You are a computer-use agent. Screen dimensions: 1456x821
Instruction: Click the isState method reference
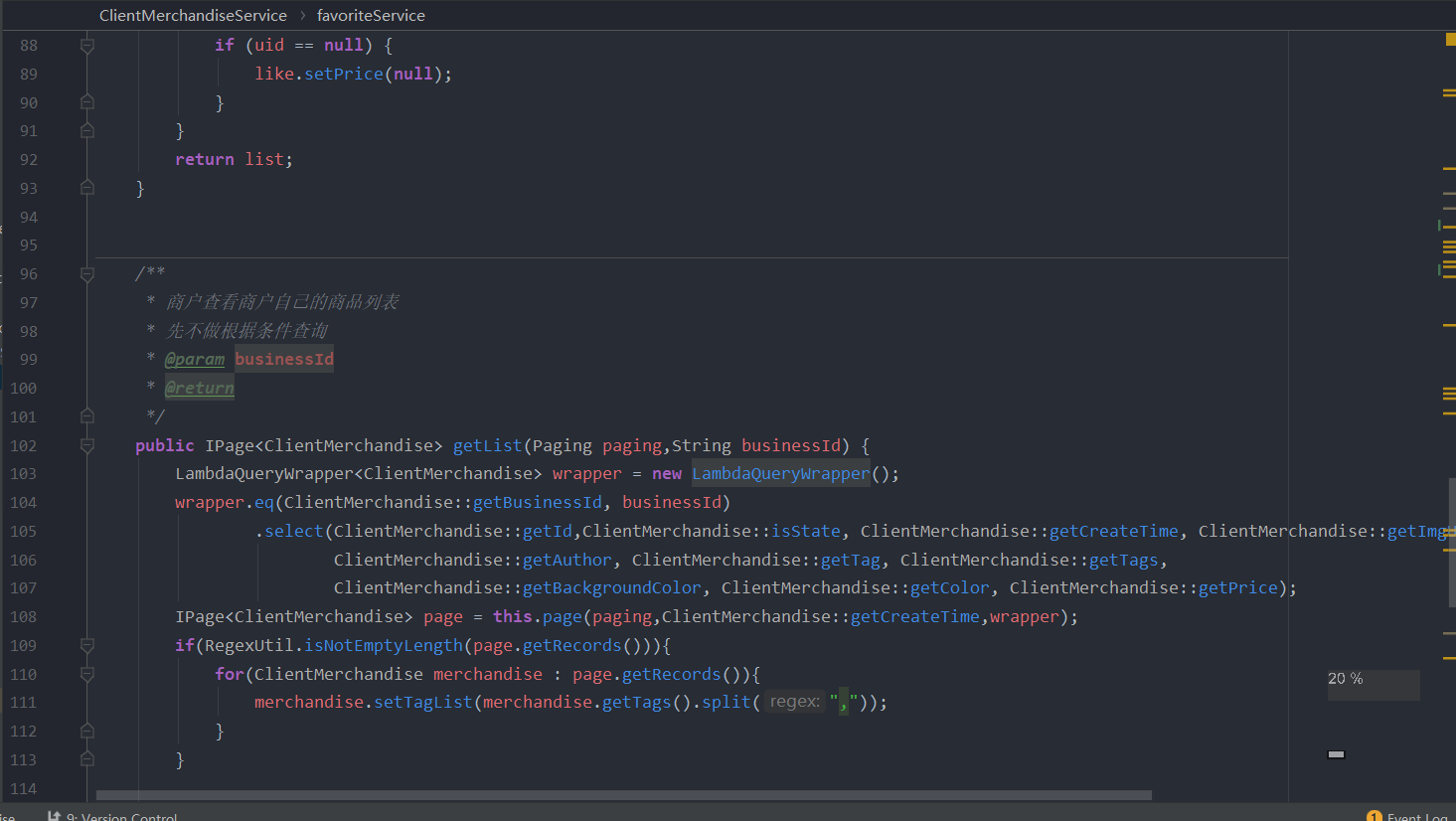(806, 531)
